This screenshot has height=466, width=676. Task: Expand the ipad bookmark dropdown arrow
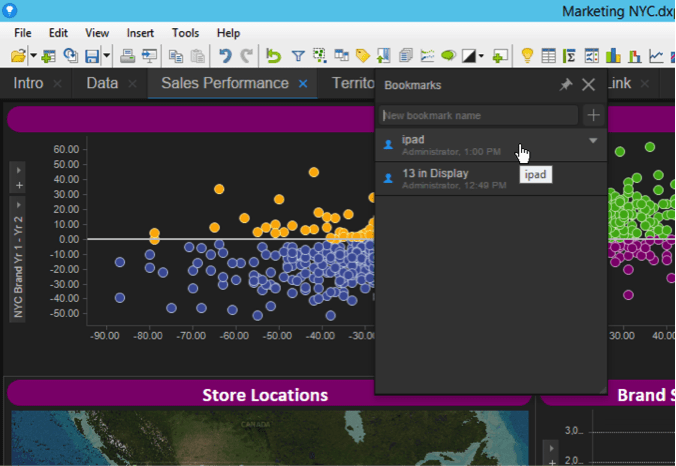click(x=593, y=141)
